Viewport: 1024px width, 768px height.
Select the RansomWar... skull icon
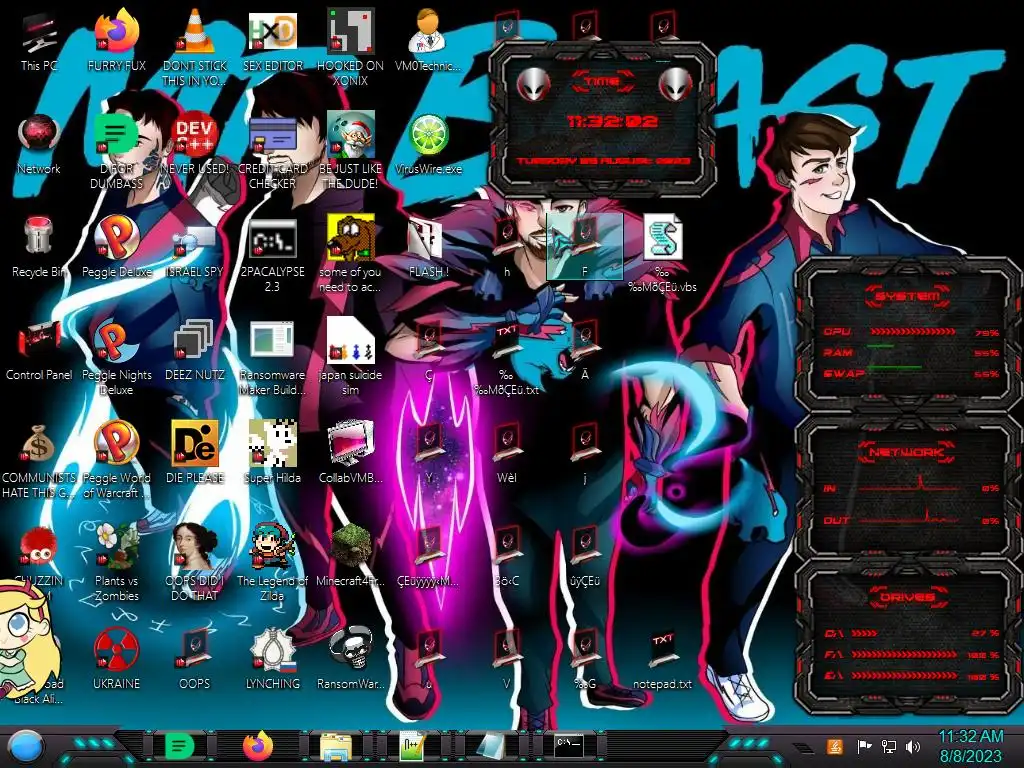tap(350, 660)
